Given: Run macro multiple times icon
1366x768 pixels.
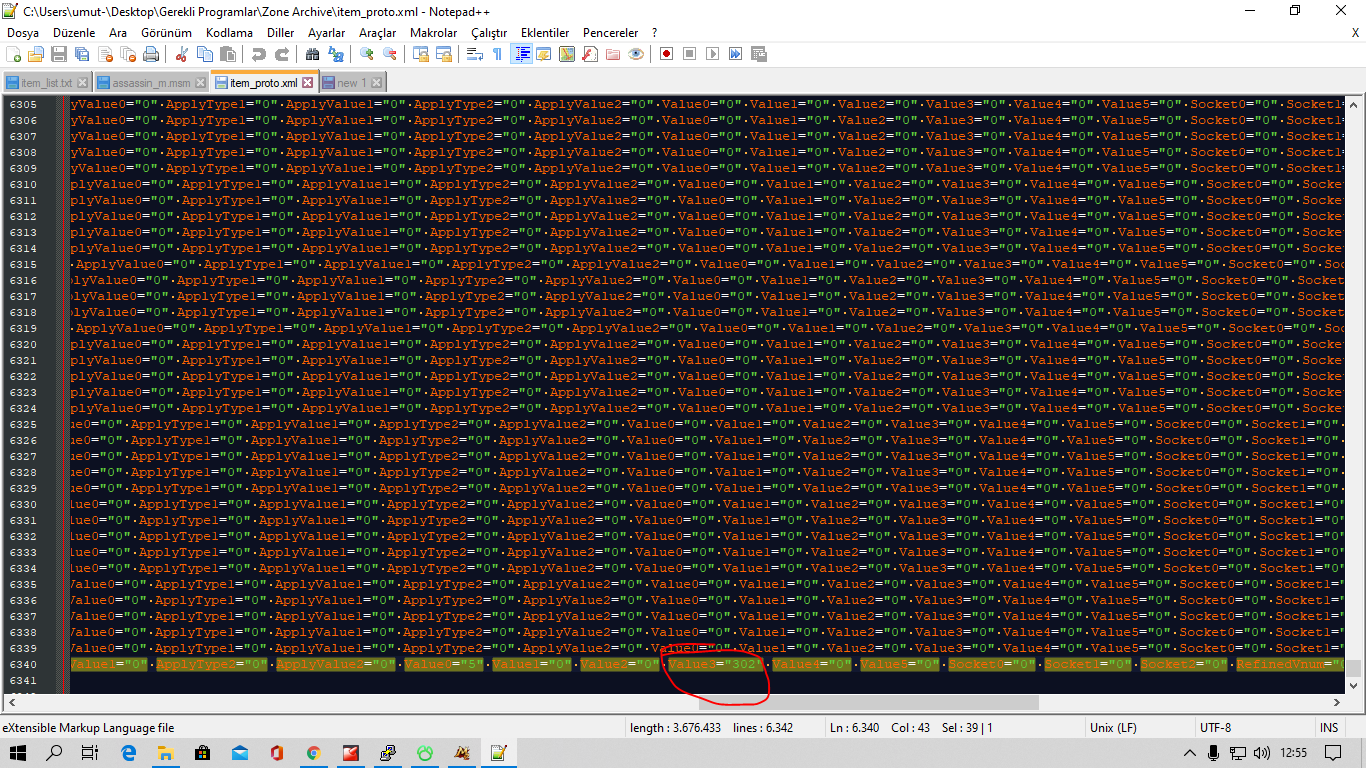Looking at the screenshot, I should click(x=736, y=54).
